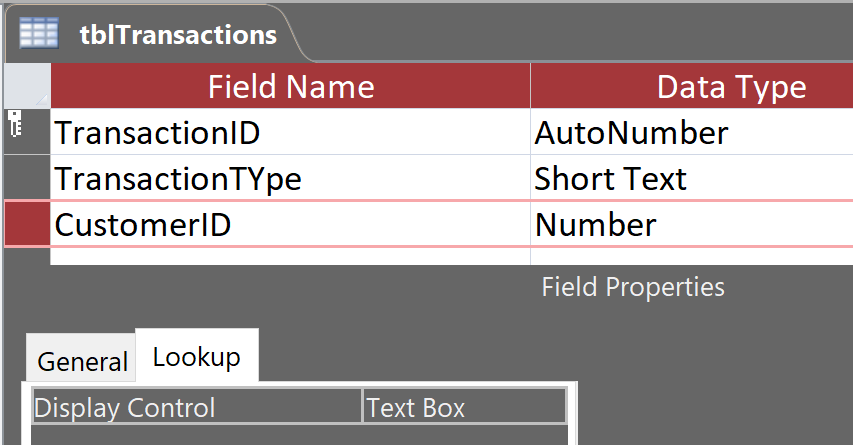
Task: Click the table icon on the tblTransactions tab
Action: click(39, 33)
